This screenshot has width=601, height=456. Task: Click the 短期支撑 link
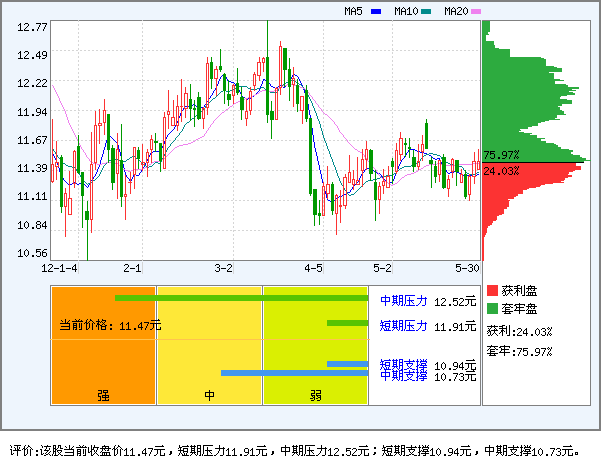click(x=403, y=364)
